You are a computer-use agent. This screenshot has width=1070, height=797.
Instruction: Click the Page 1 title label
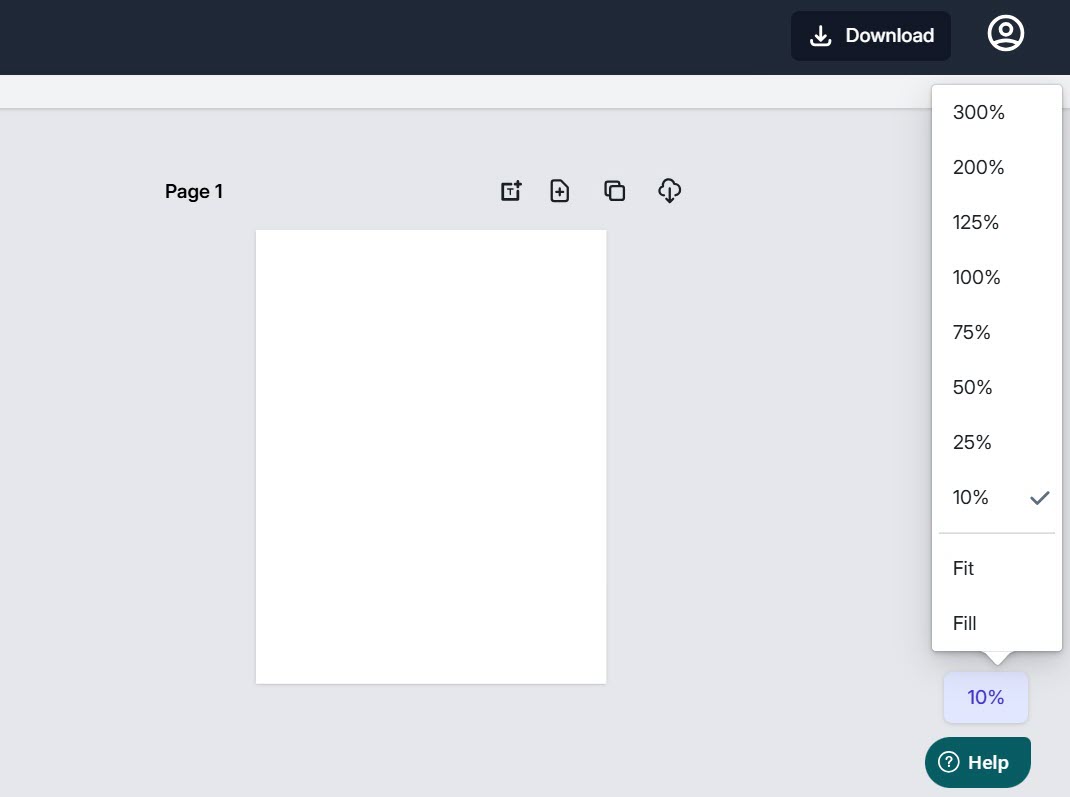[x=194, y=192]
